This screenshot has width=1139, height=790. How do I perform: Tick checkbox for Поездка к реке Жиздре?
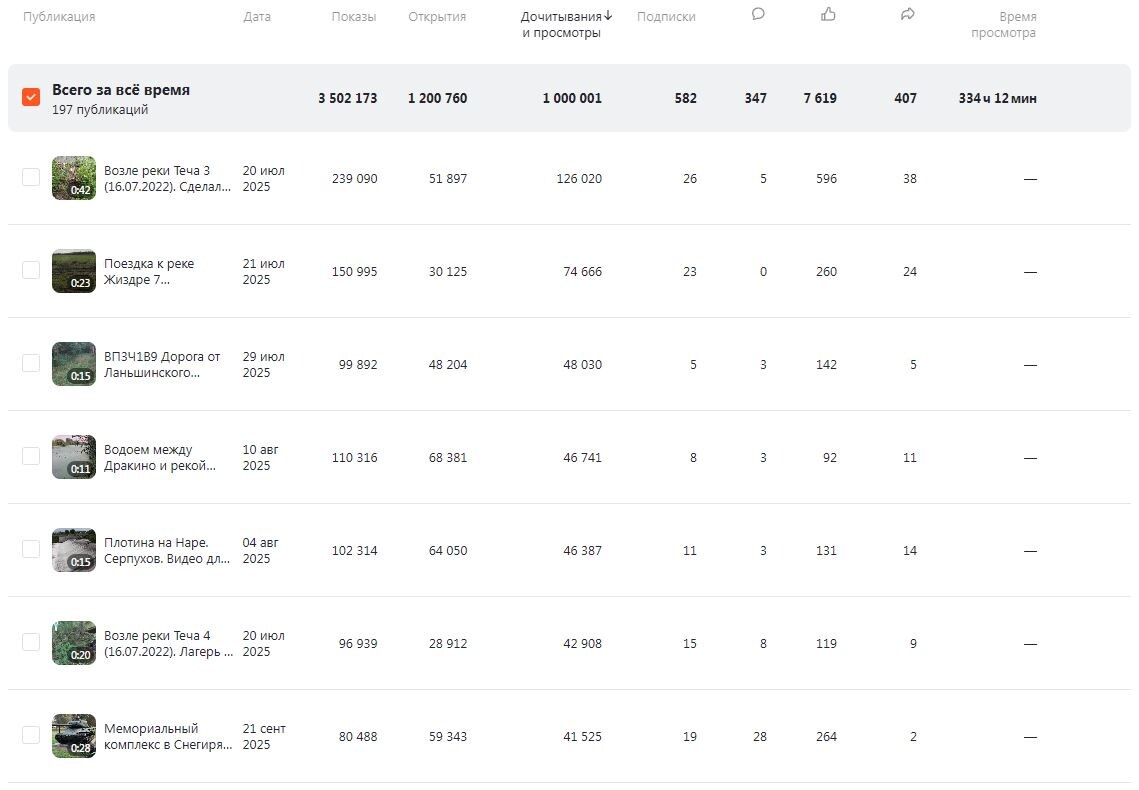tap(31, 270)
